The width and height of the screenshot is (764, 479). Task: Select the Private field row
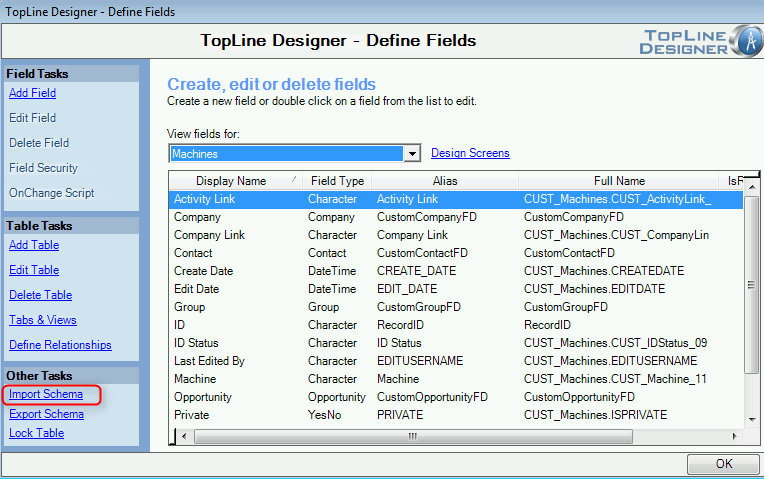[456, 415]
